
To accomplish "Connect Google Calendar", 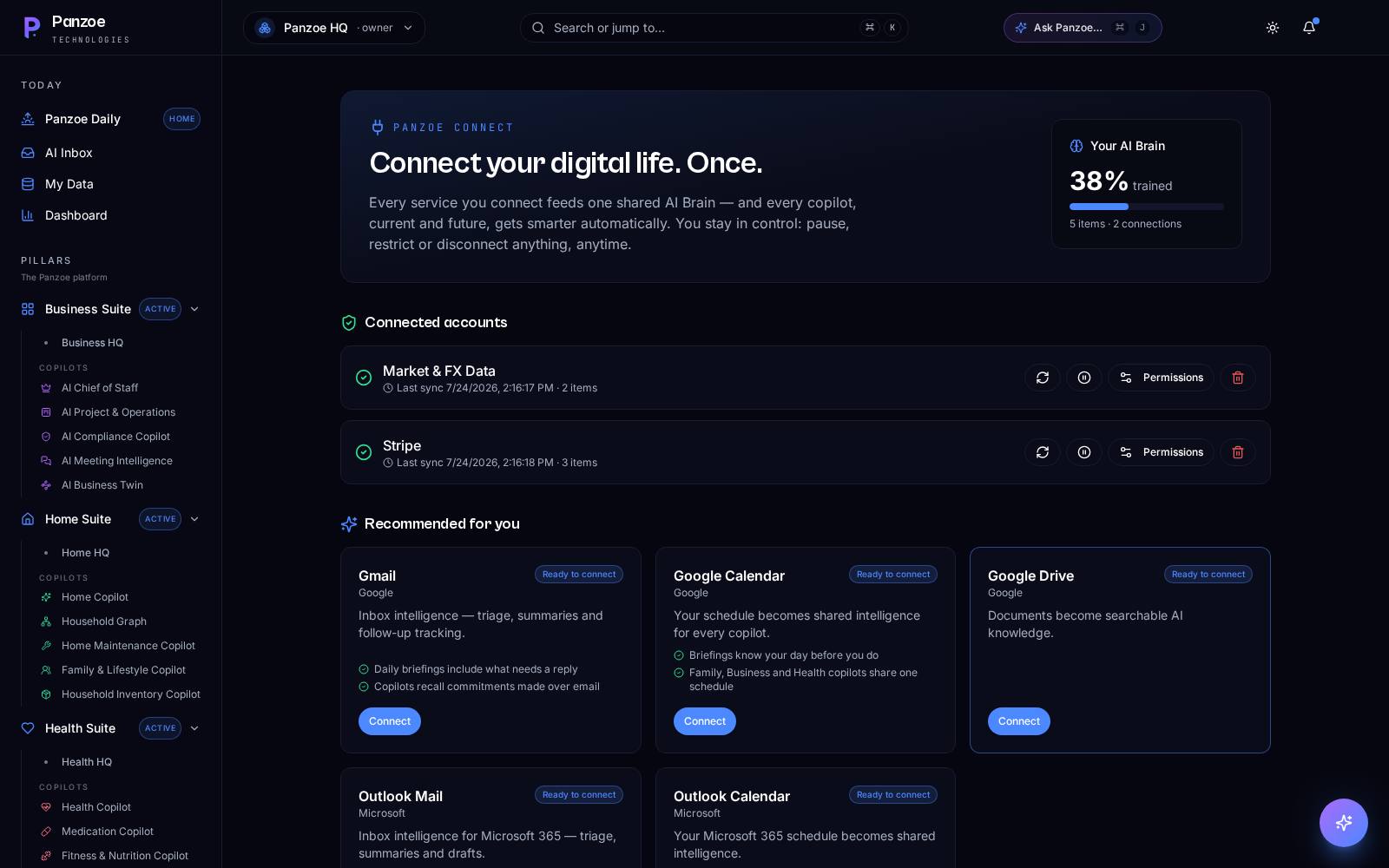I will click(x=705, y=721).
